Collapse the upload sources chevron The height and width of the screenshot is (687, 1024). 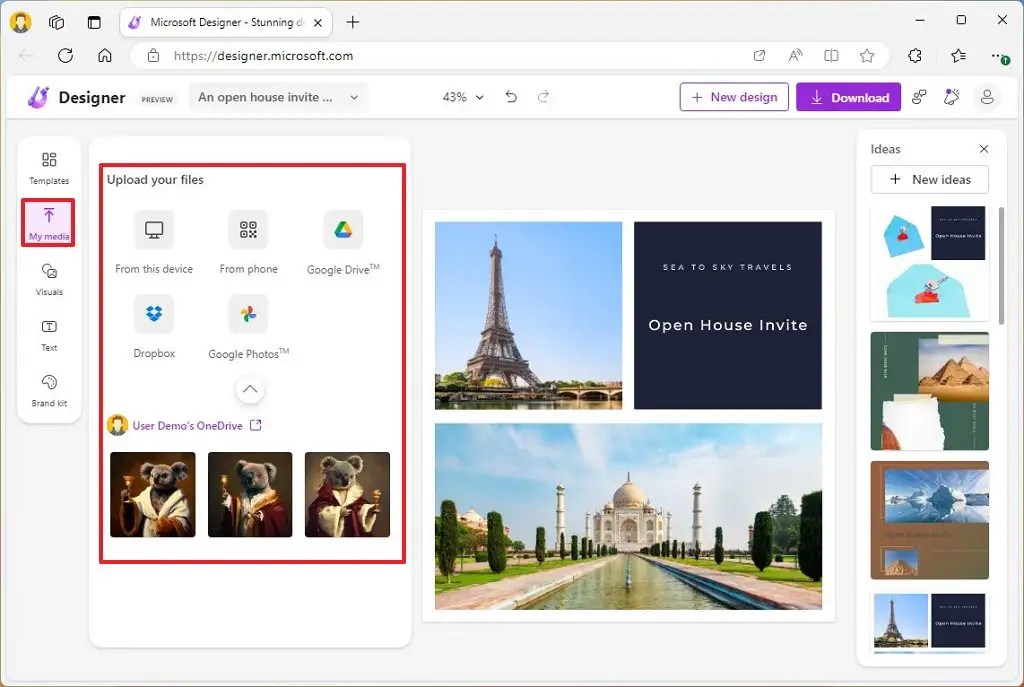click(x=250, y=390)
